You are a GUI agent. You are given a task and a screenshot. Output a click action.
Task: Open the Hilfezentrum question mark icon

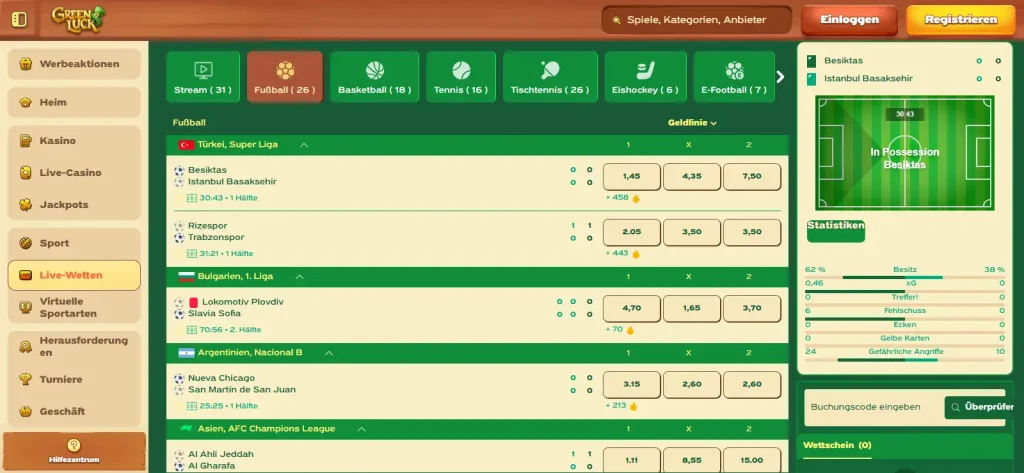pyautogui.click(x=74, y=445)
